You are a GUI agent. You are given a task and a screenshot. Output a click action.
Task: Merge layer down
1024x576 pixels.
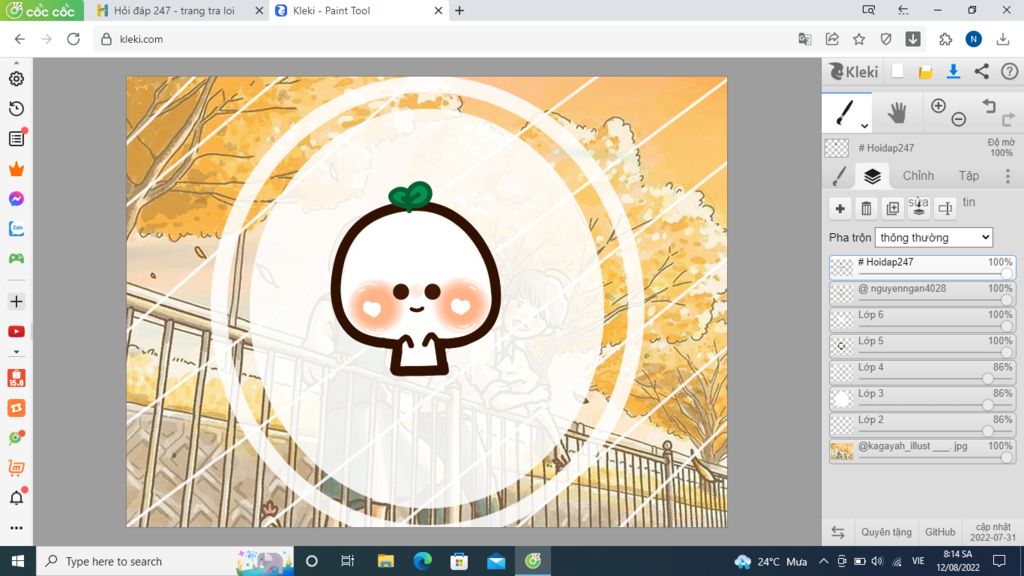point(919,208)
